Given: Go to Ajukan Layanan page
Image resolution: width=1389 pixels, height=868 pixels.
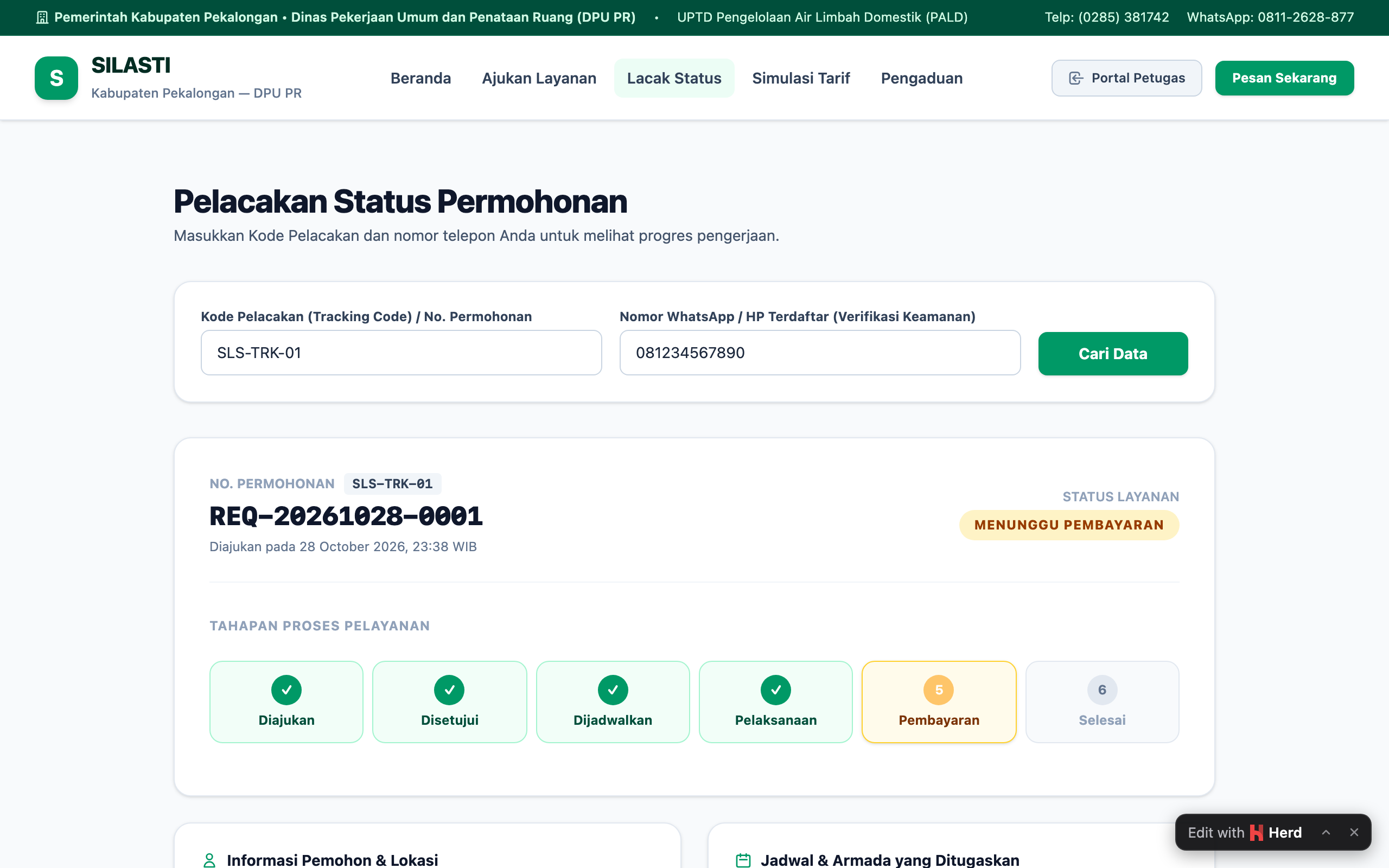Looking at the screenshot, I should coord(539,78).
